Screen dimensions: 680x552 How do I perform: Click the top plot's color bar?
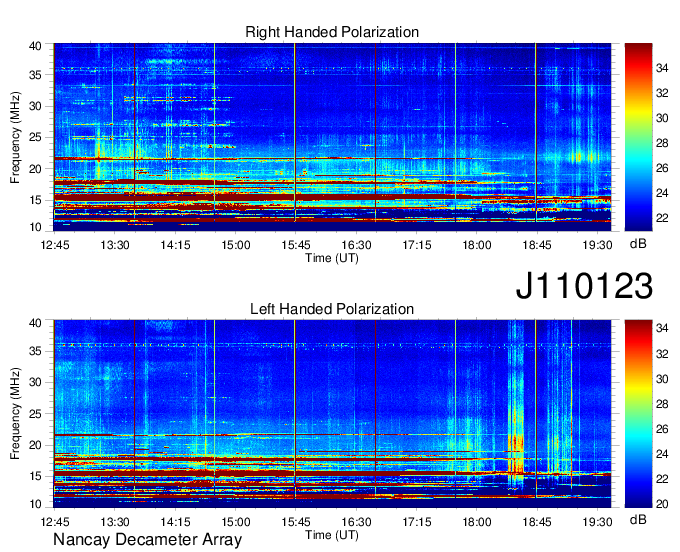(x=638, y=137)
